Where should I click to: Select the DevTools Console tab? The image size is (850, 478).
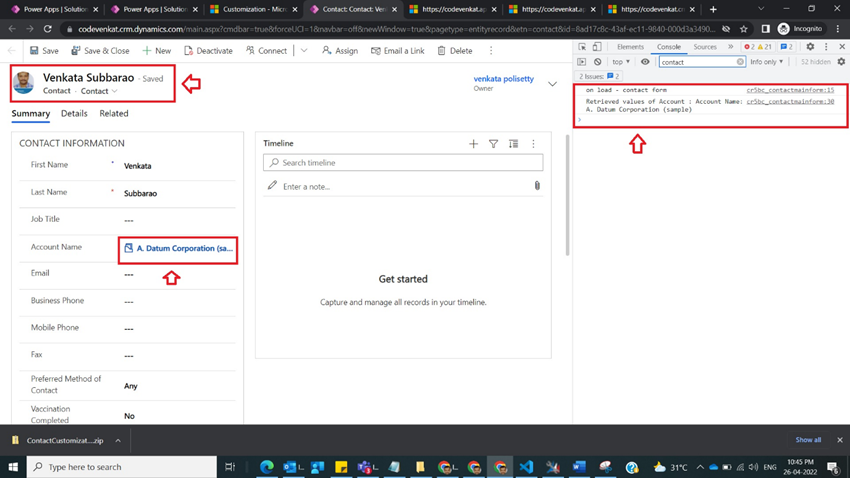pyautogui.click(x=668, y=47)
